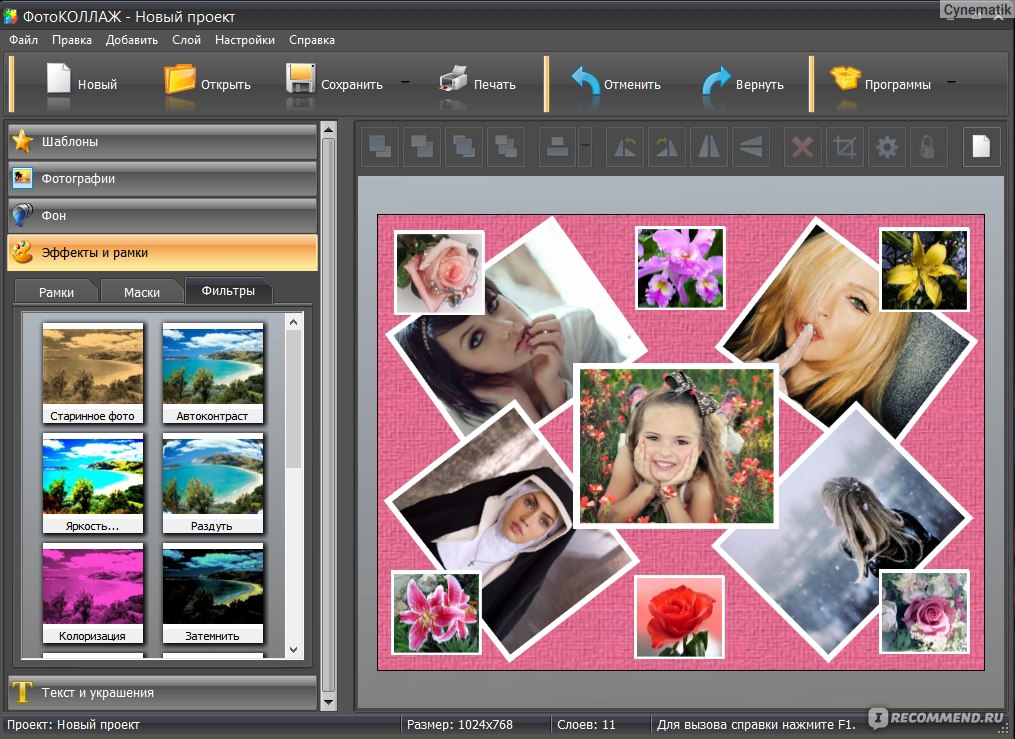Open layer settings with the gear icon
This screenshot has height=739, width=1015.
(x=887, y=147)
